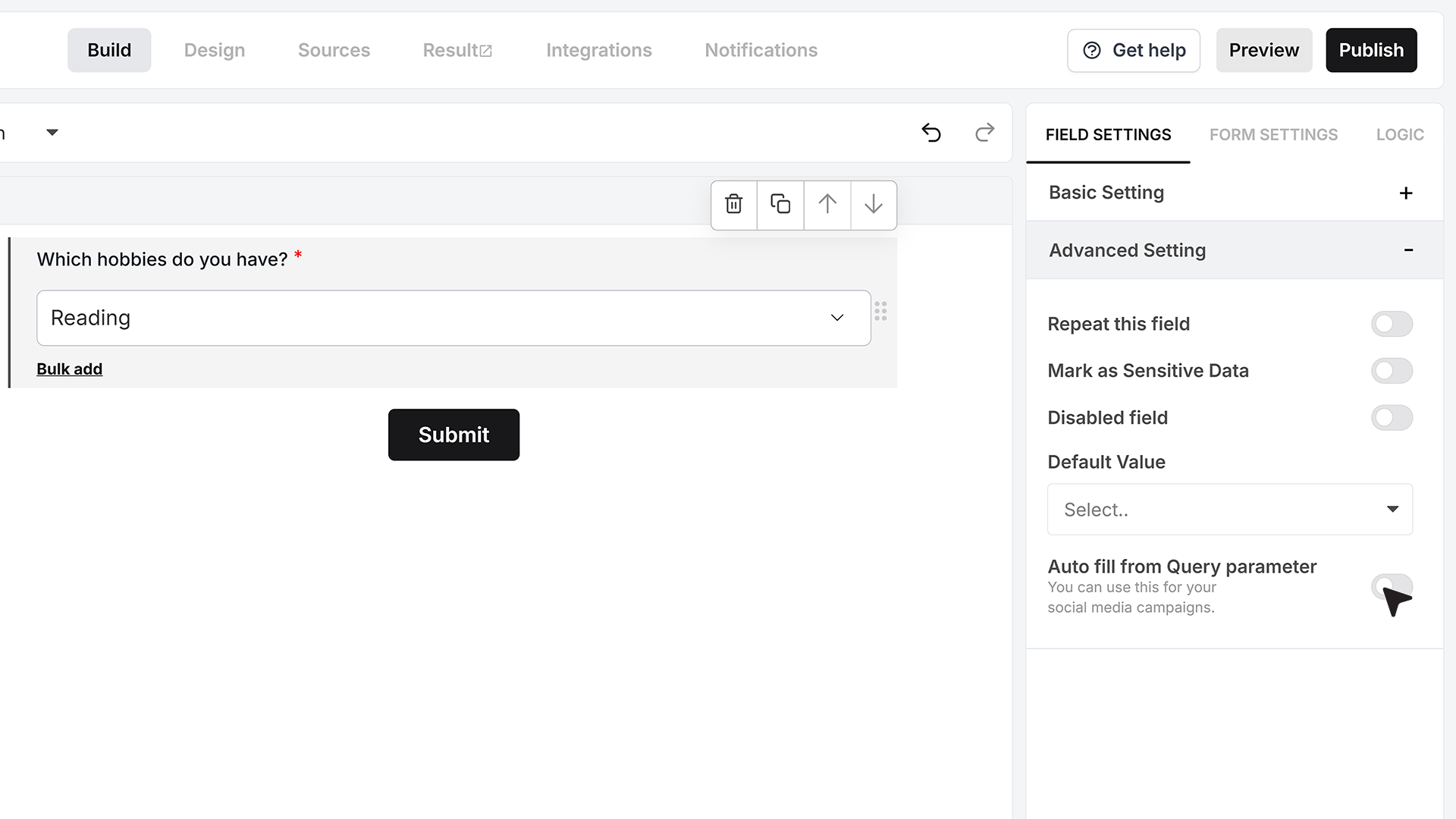1456x819 pixels.
Task: Select the FORM SETTINGS panel tab
Action: coord(1273,135)
